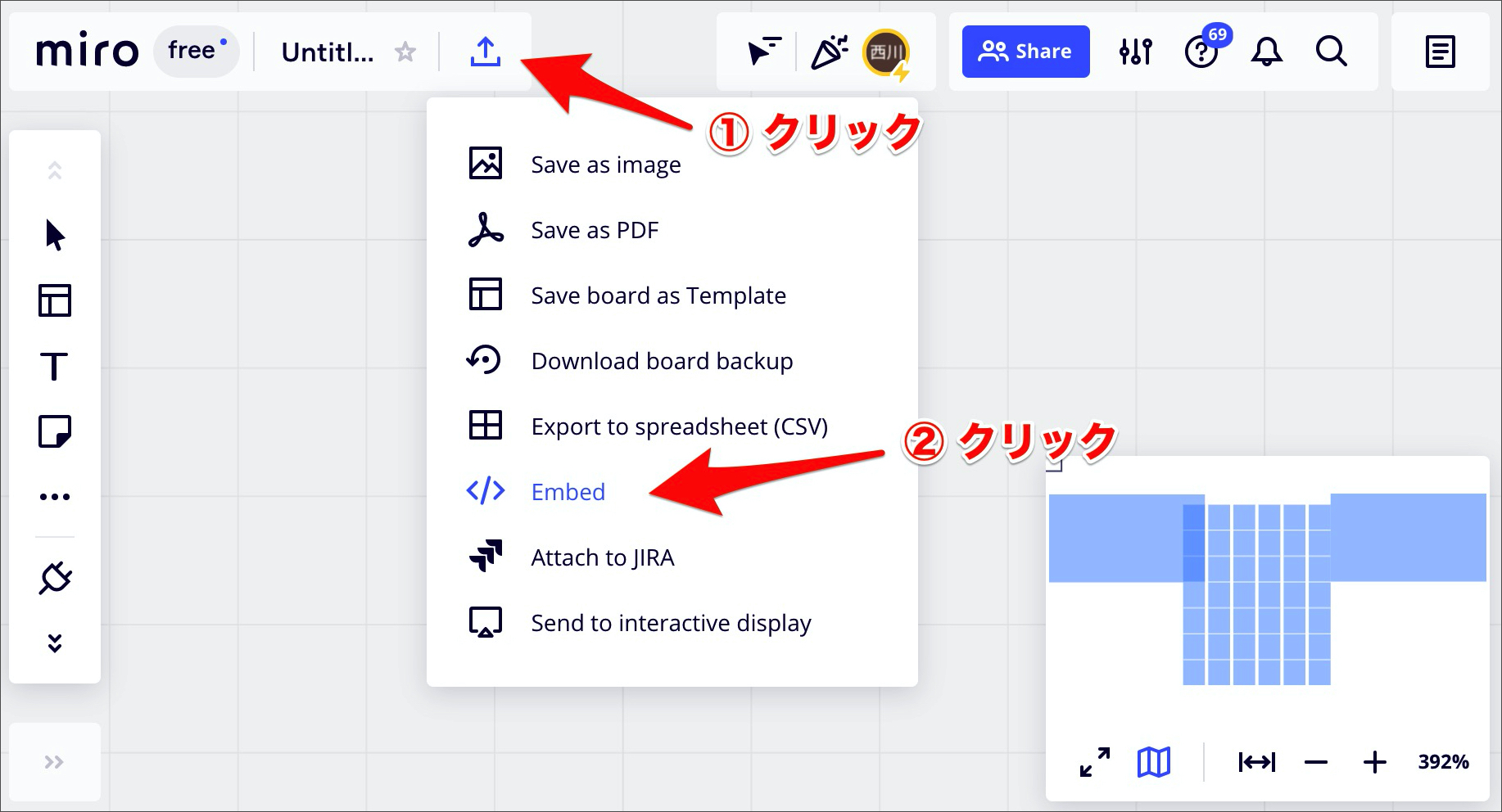Open the apps plug icon
This screenshot has height=812, width=1502.
(55, 578)
